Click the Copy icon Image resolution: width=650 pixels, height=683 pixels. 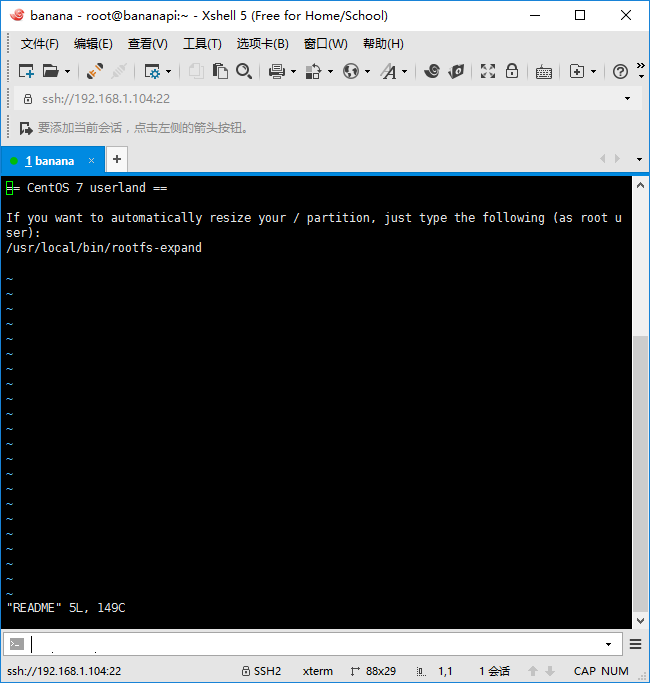(x=196, y=71)
